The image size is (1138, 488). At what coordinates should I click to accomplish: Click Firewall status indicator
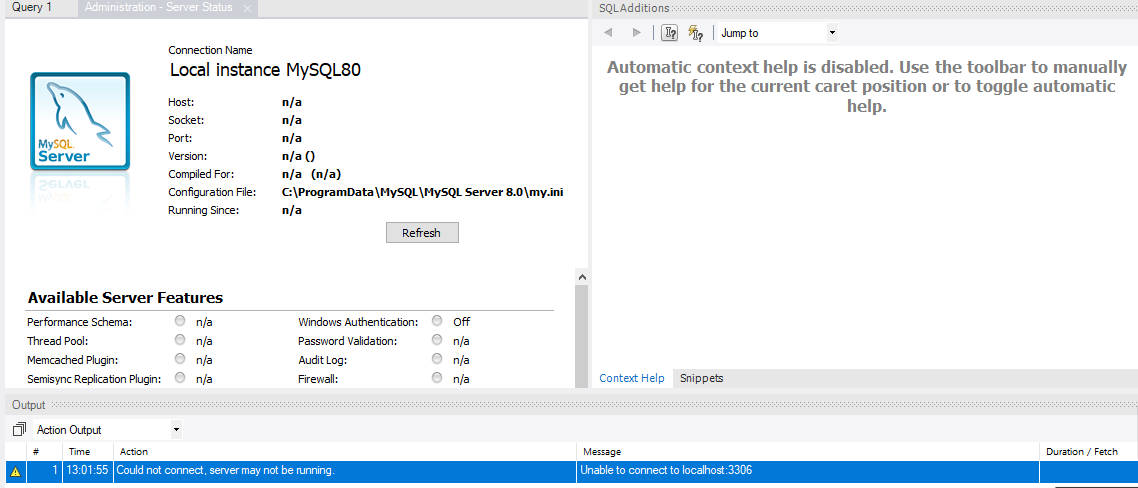437,378
